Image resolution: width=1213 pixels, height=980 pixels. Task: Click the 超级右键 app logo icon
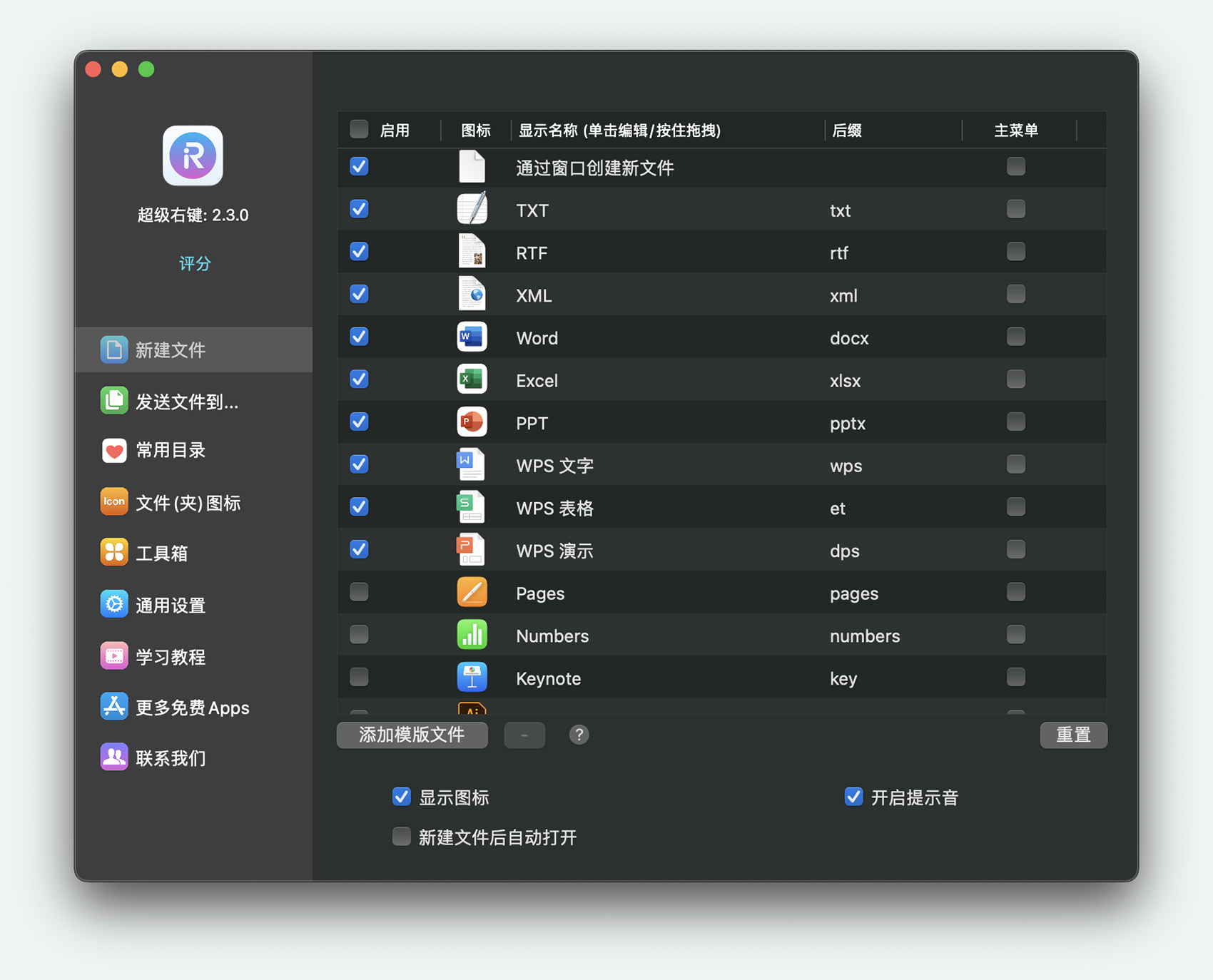(193, 155)
